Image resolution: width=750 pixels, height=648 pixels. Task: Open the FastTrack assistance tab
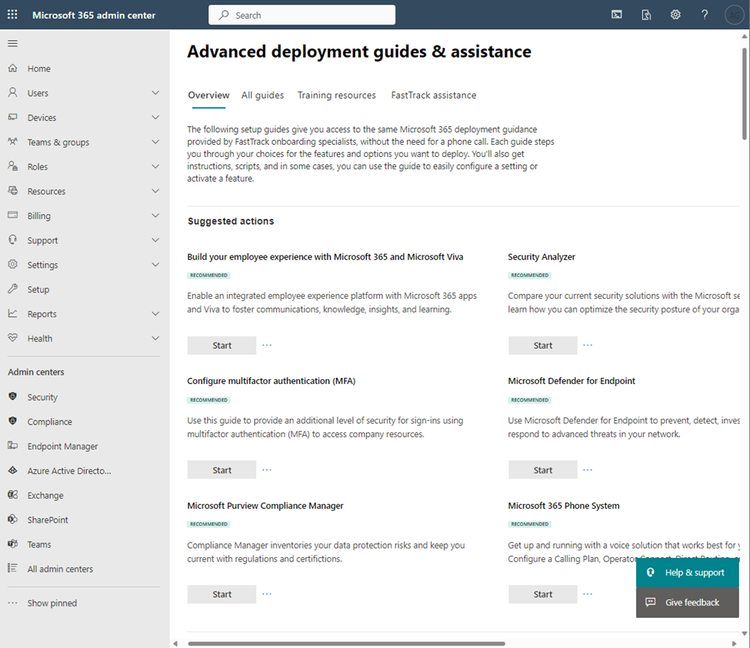click(x=434, y=95)
